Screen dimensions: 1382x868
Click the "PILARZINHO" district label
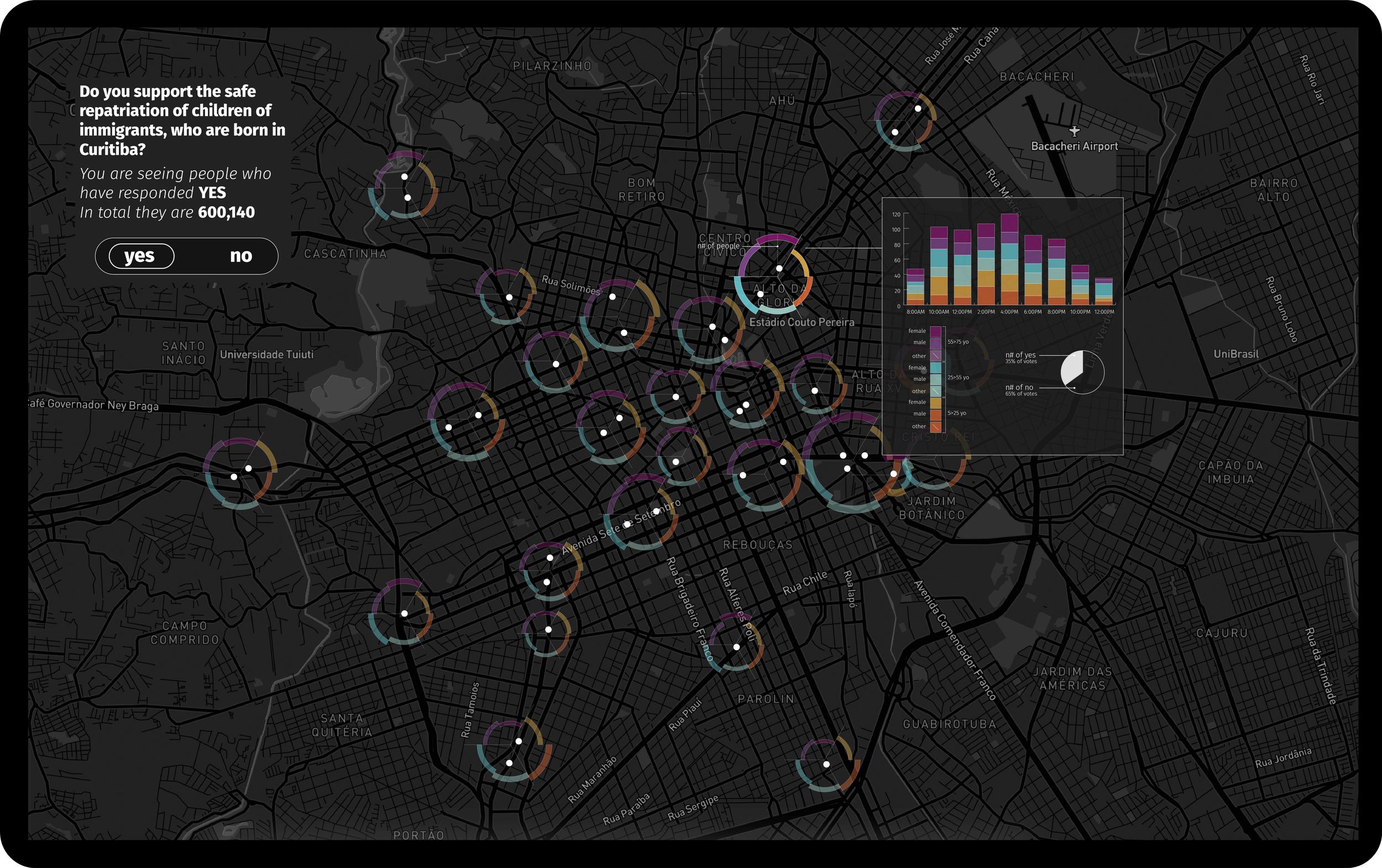[552, 66]
